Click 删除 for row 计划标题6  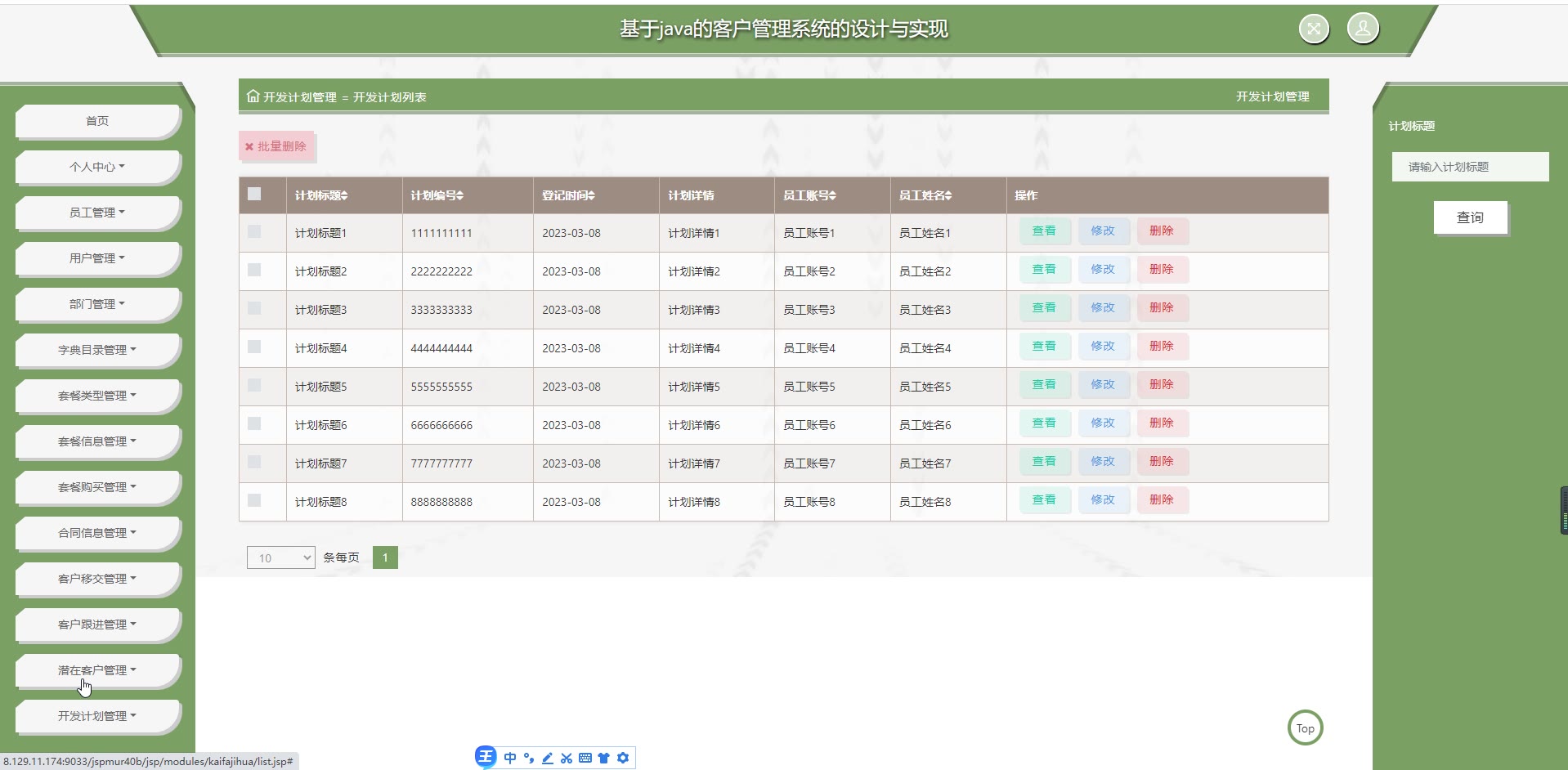click(1162, 423)
